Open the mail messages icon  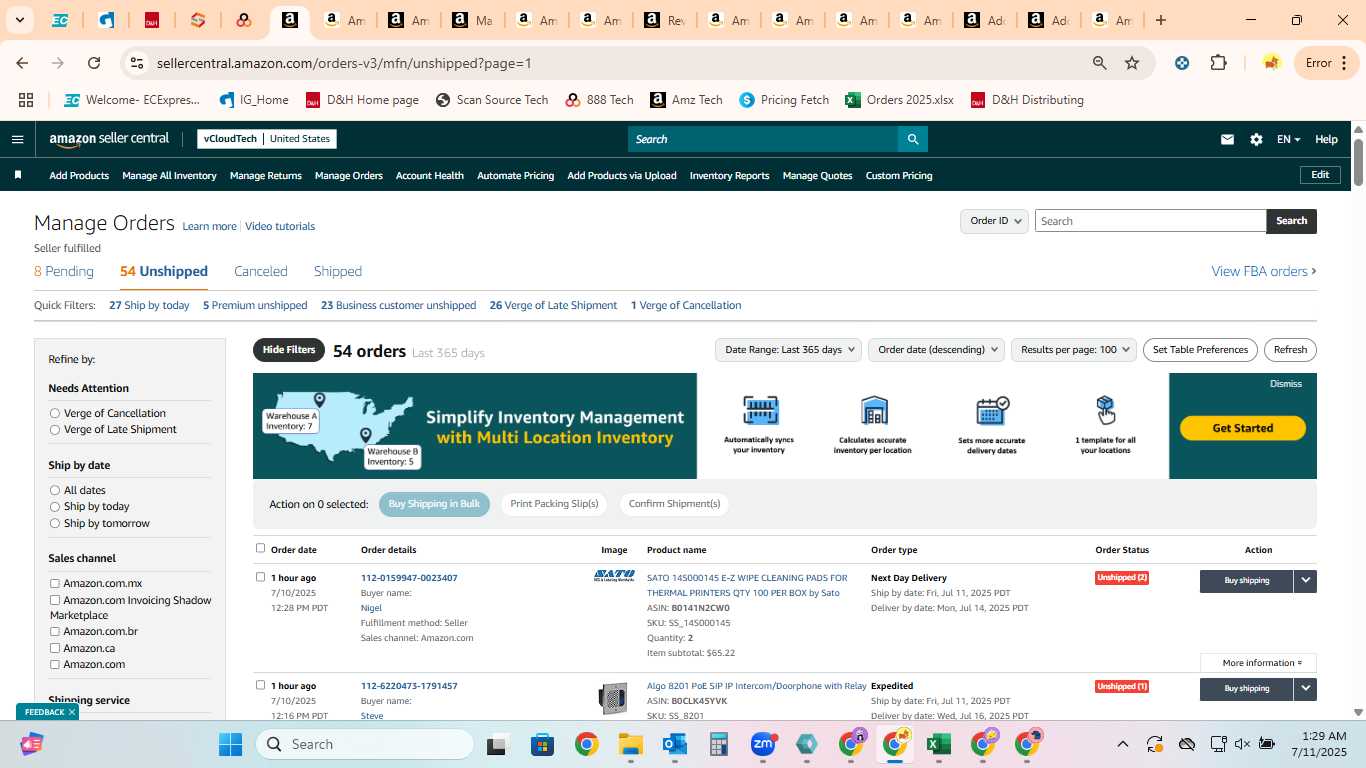point(1227,140)
